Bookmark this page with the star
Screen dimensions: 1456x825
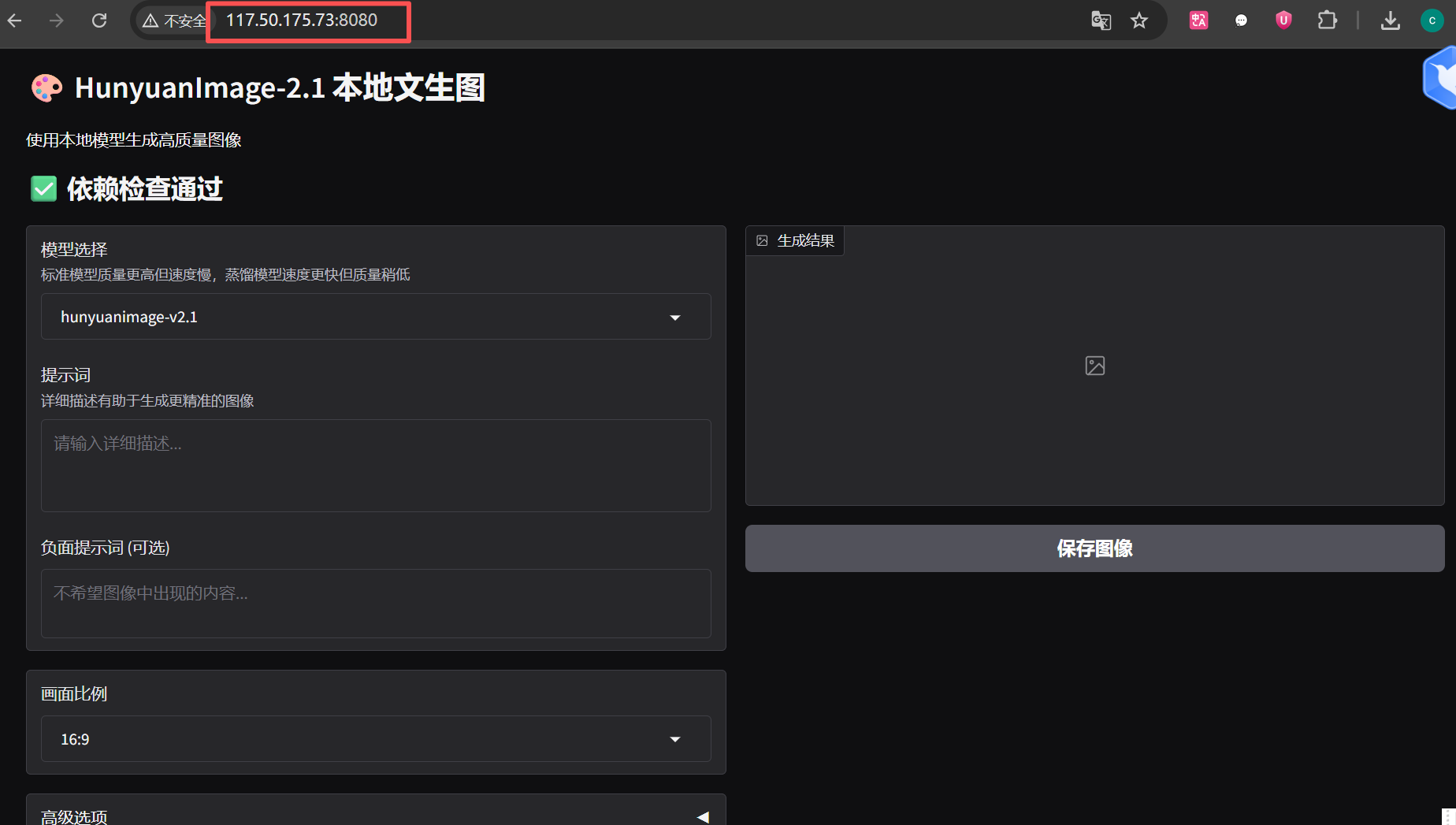coord(1139,20)
